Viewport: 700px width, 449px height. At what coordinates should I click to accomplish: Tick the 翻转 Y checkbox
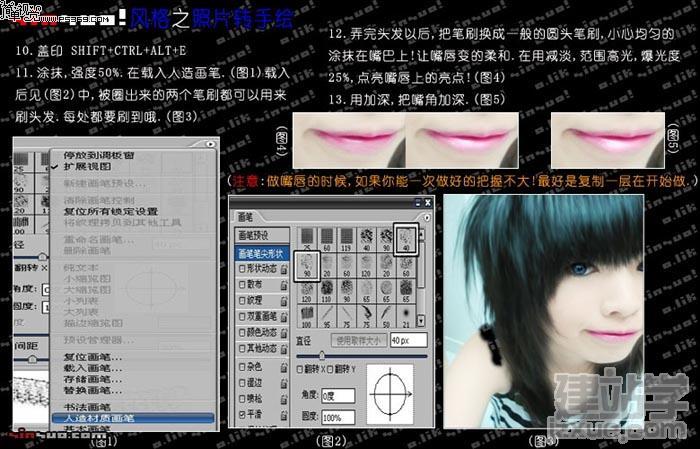330,370
